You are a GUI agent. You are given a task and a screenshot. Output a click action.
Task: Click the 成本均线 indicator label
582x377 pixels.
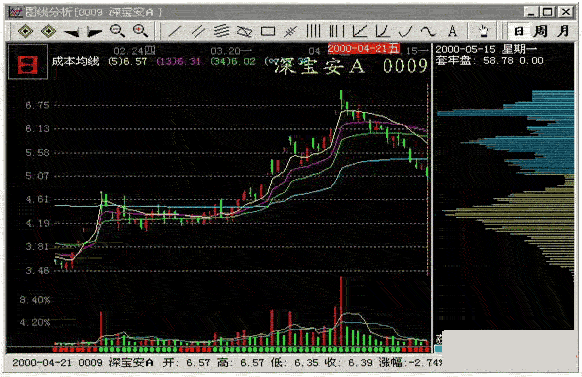pos(75,61)
